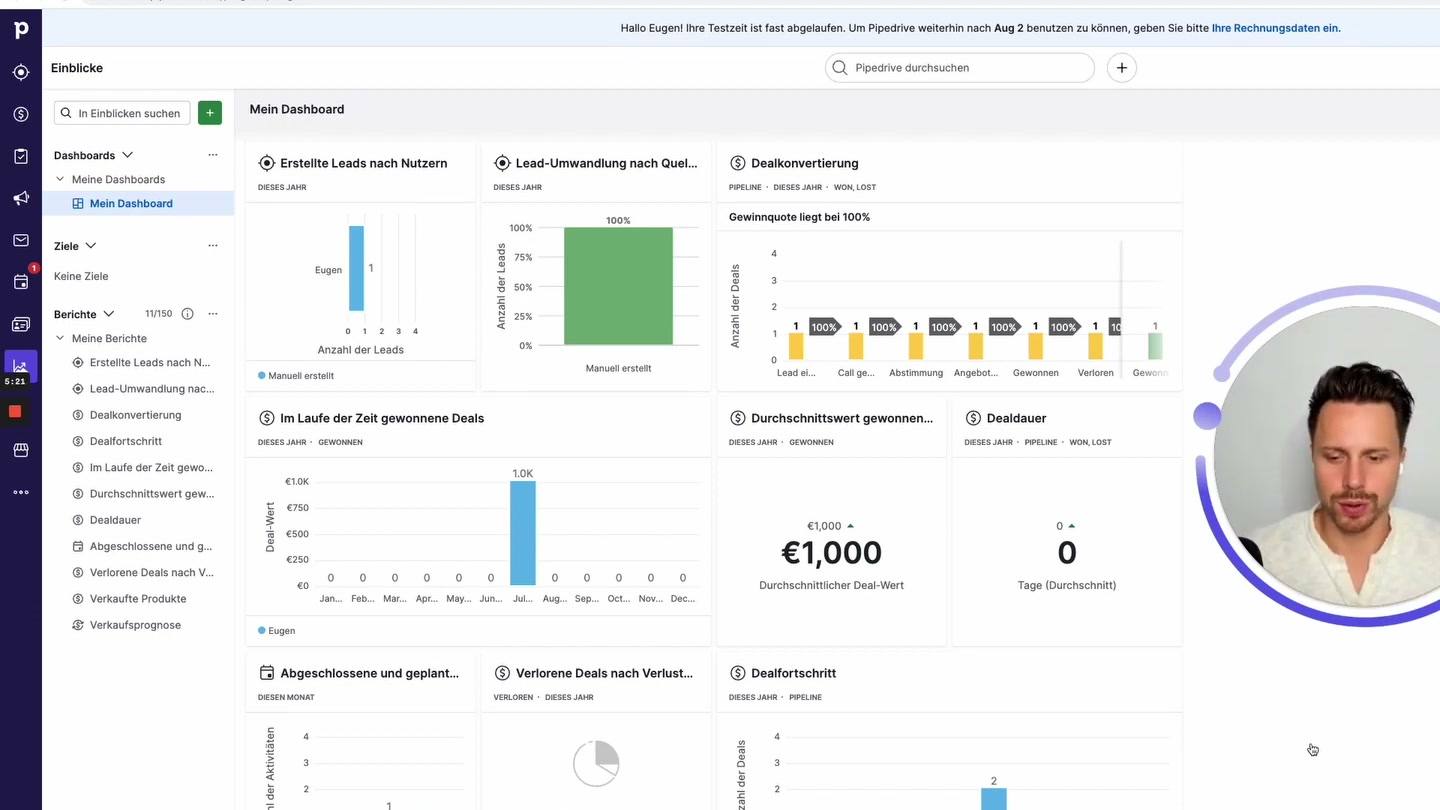1440x810 pixels.
Task: Select the Deals icon in the left sidebar
Action: pyautogui.click(x=21, y=114)
